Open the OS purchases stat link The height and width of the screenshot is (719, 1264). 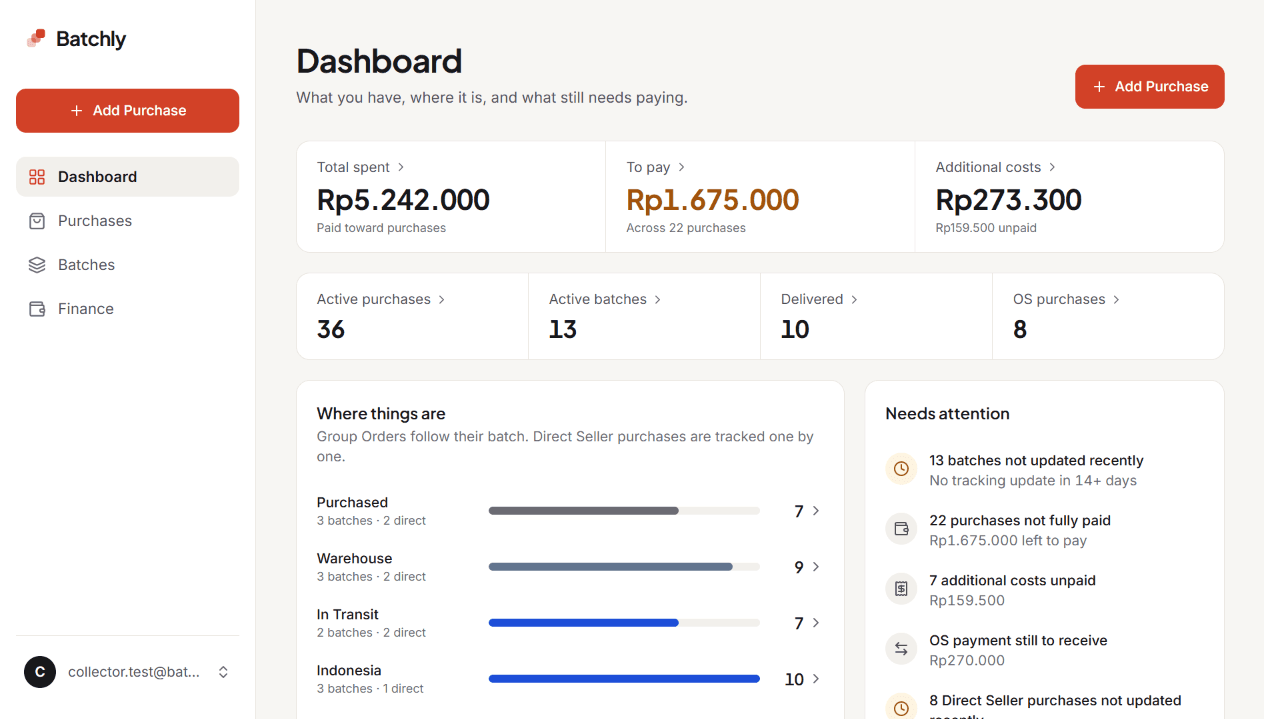(x=1108, y=316)
